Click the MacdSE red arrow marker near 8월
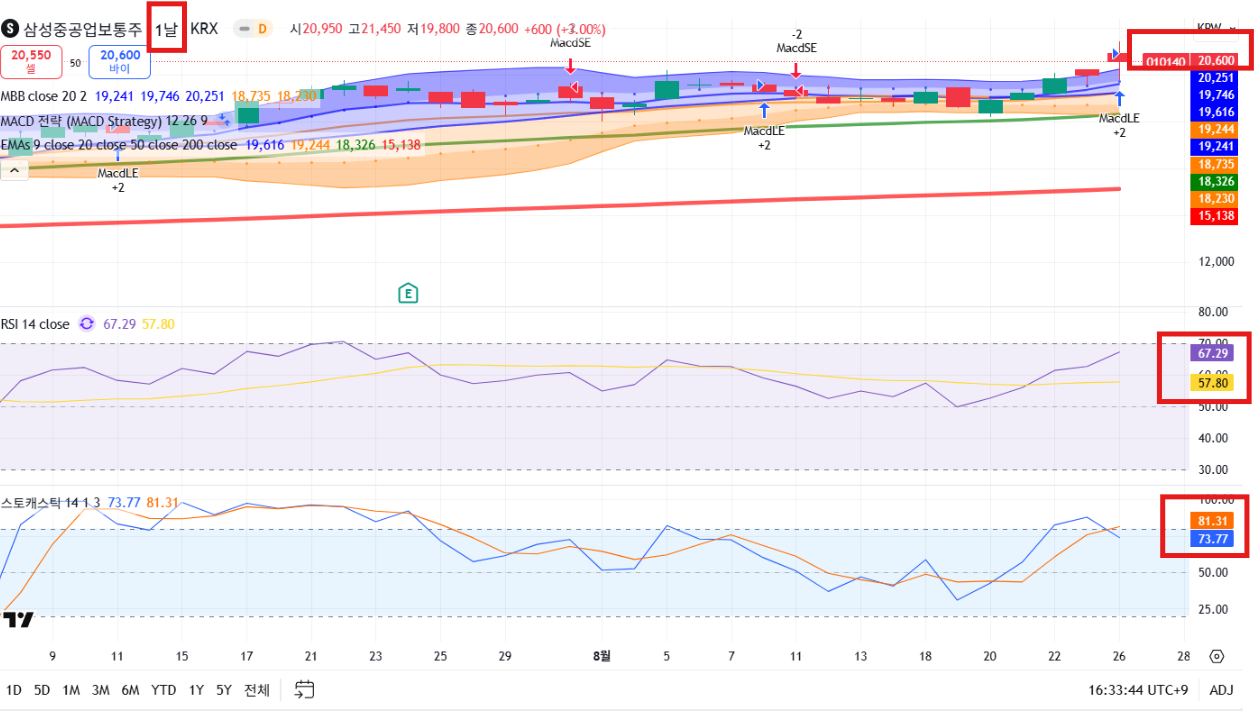Screen dimensions: 1255x711 570,65
